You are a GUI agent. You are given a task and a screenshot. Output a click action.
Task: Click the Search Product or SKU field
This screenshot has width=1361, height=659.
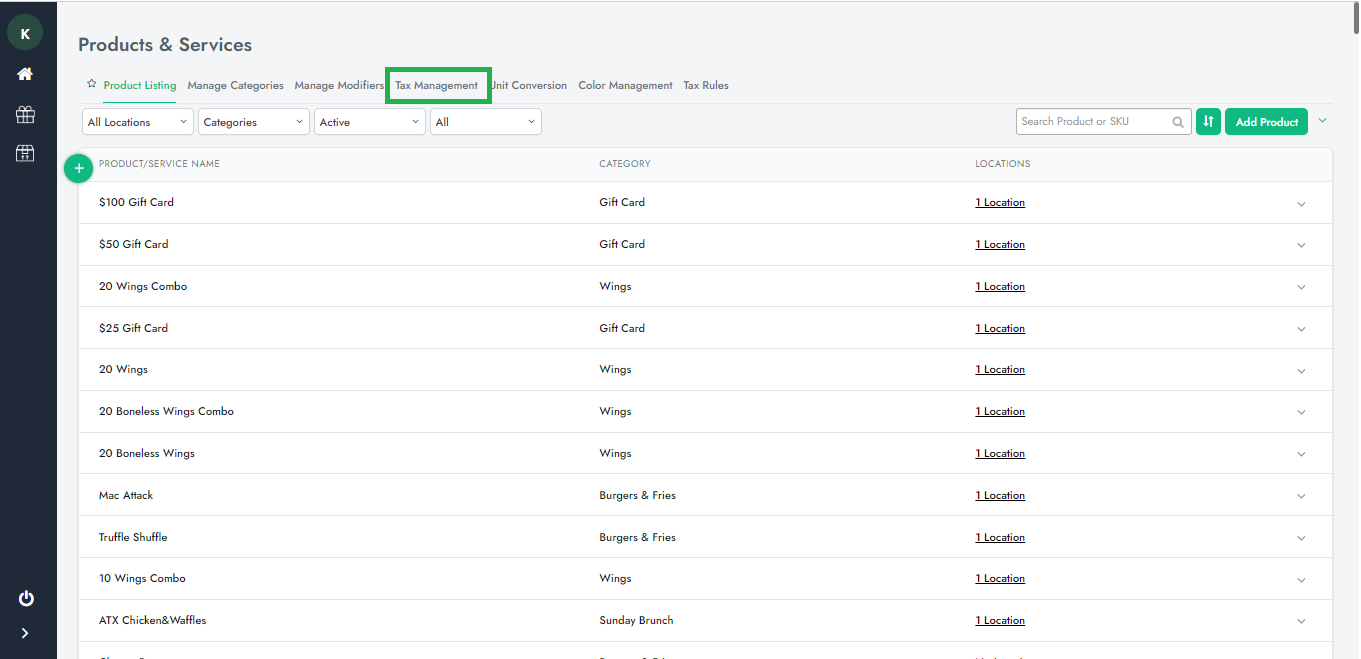click(x=1094, y=122)
